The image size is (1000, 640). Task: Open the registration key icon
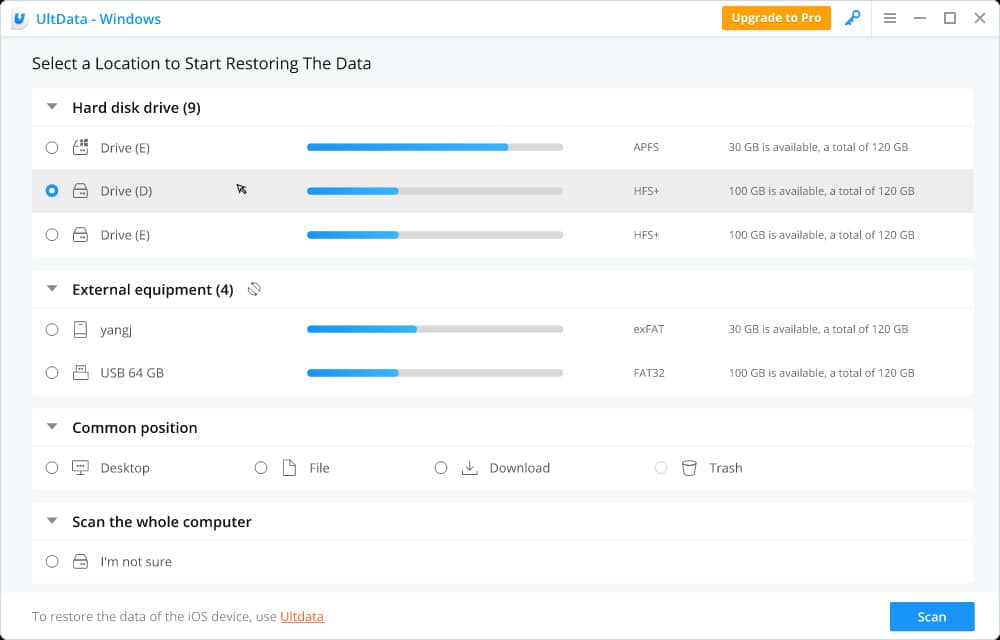coord(852,18)
